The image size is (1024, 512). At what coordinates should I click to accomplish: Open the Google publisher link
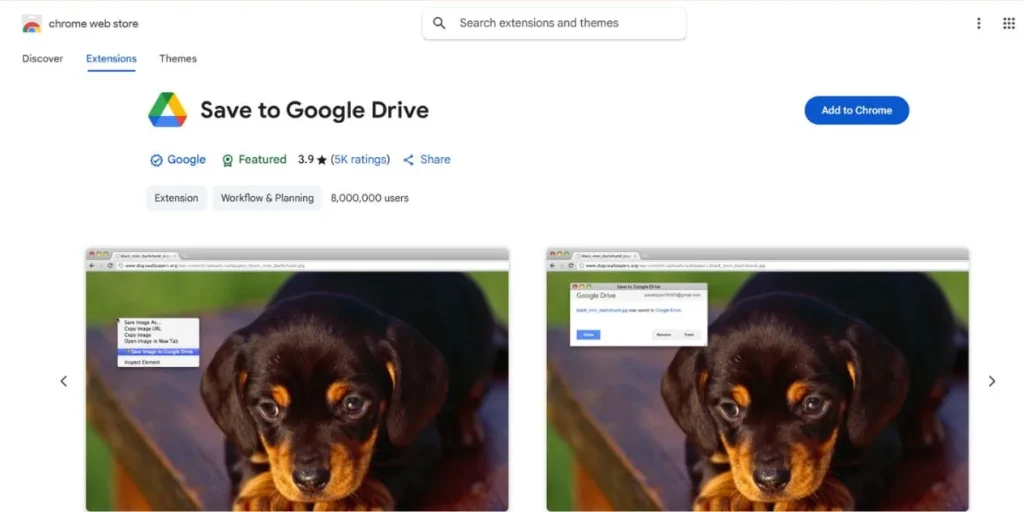pos(186,159)
